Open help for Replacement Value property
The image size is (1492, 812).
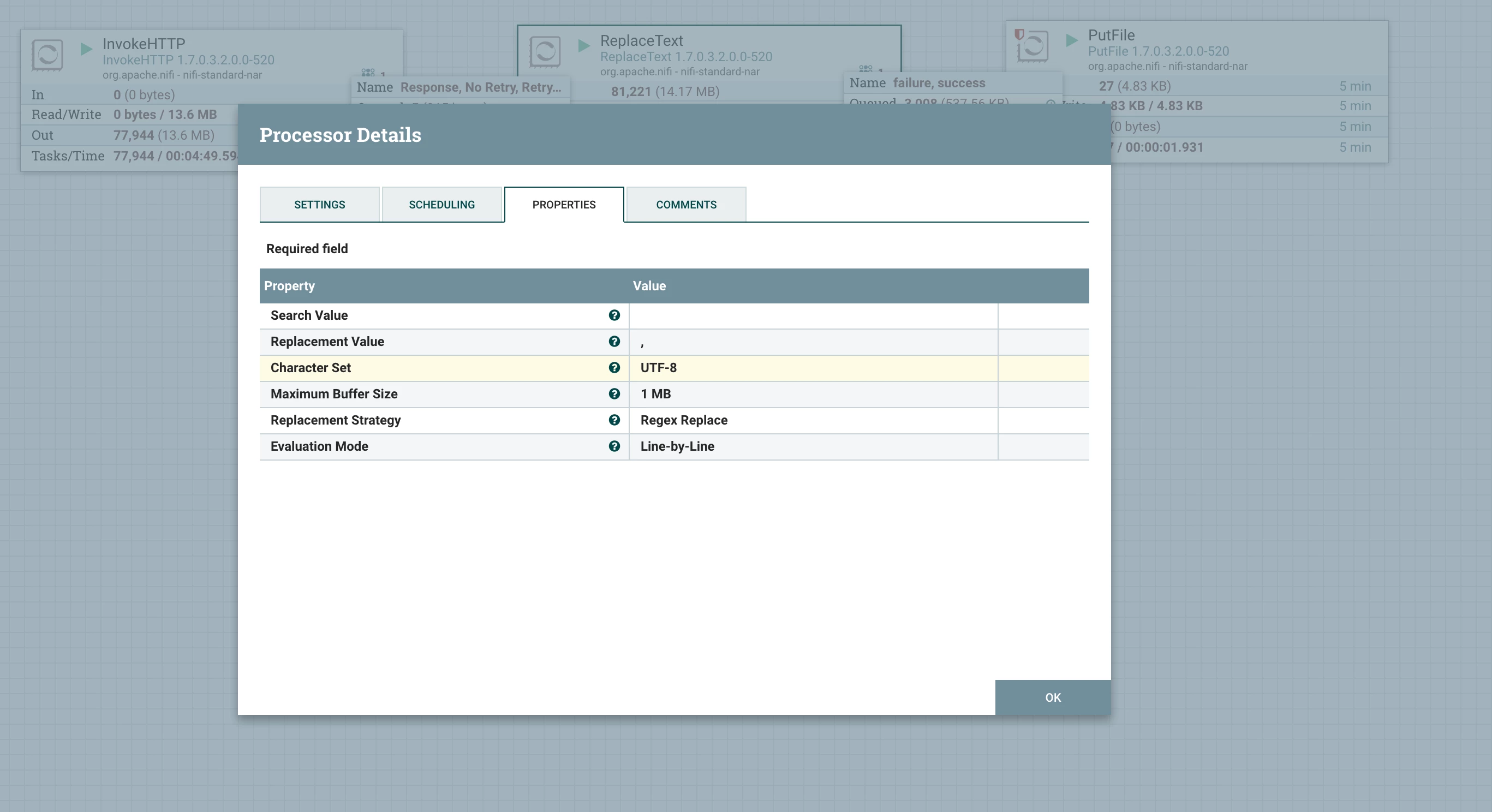[614, 341]
